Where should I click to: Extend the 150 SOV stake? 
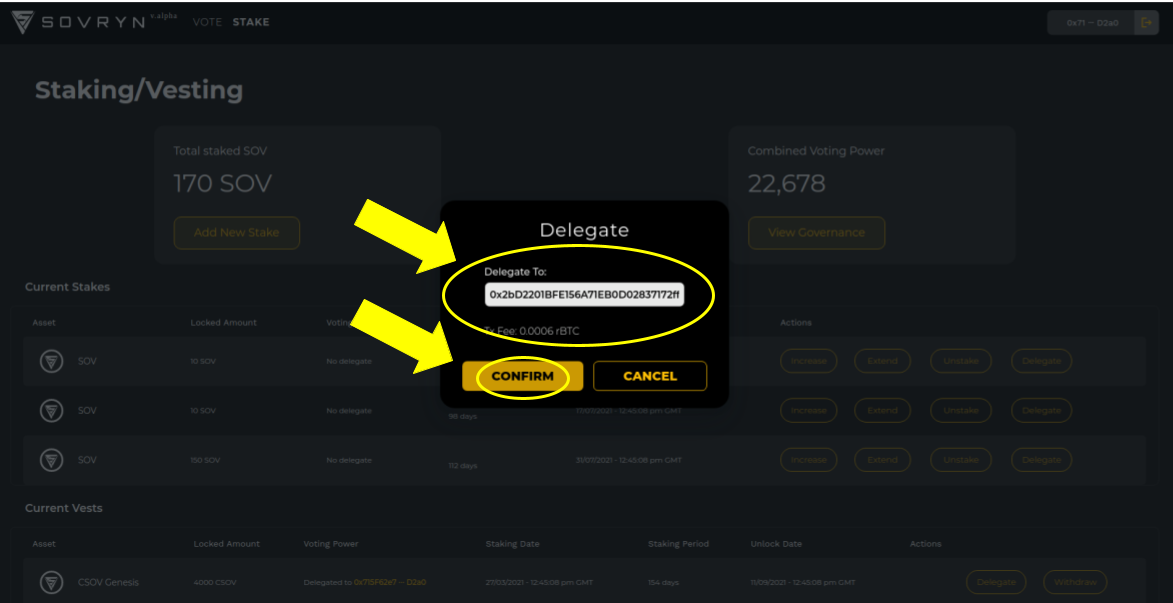882,460
